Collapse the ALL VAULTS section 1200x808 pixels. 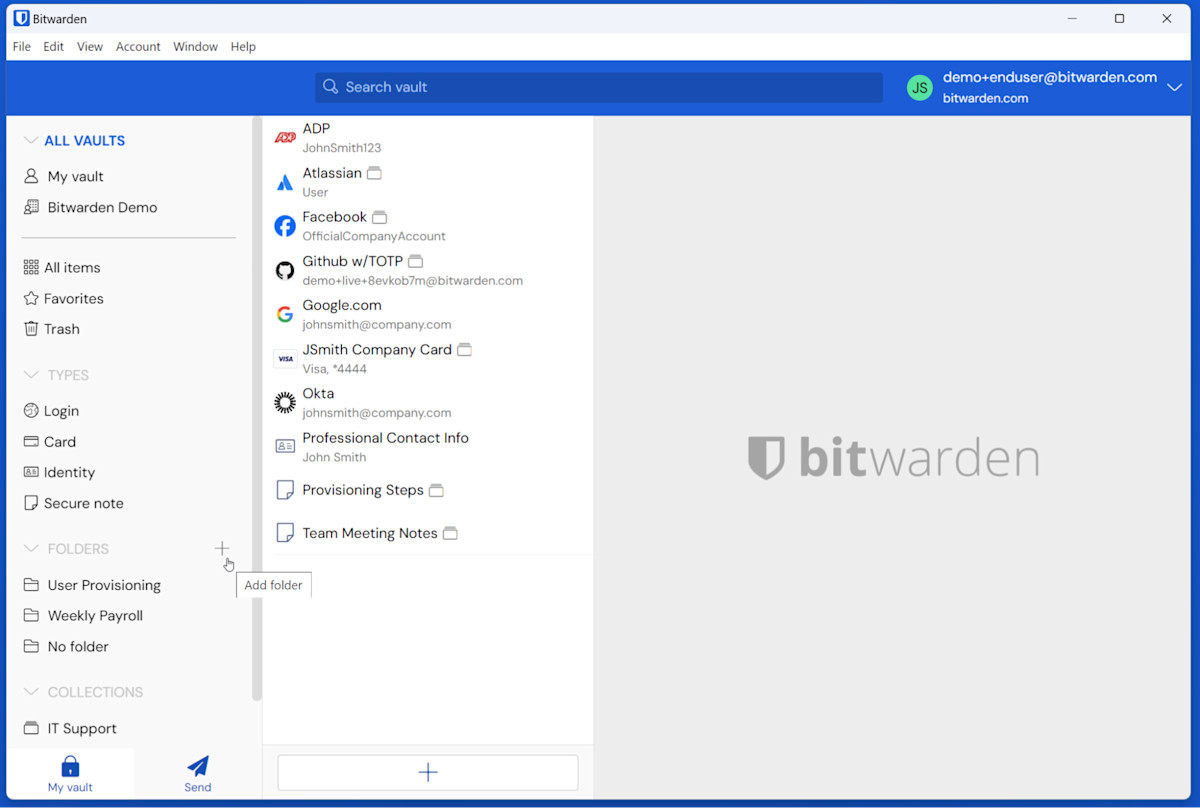click(x=31, y=141)
